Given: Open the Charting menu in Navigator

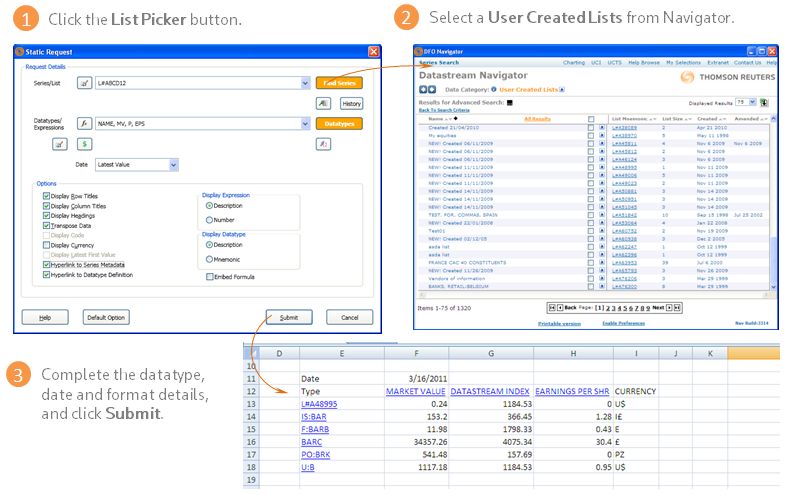Looking at the screenshot, I should pos(574,63).
